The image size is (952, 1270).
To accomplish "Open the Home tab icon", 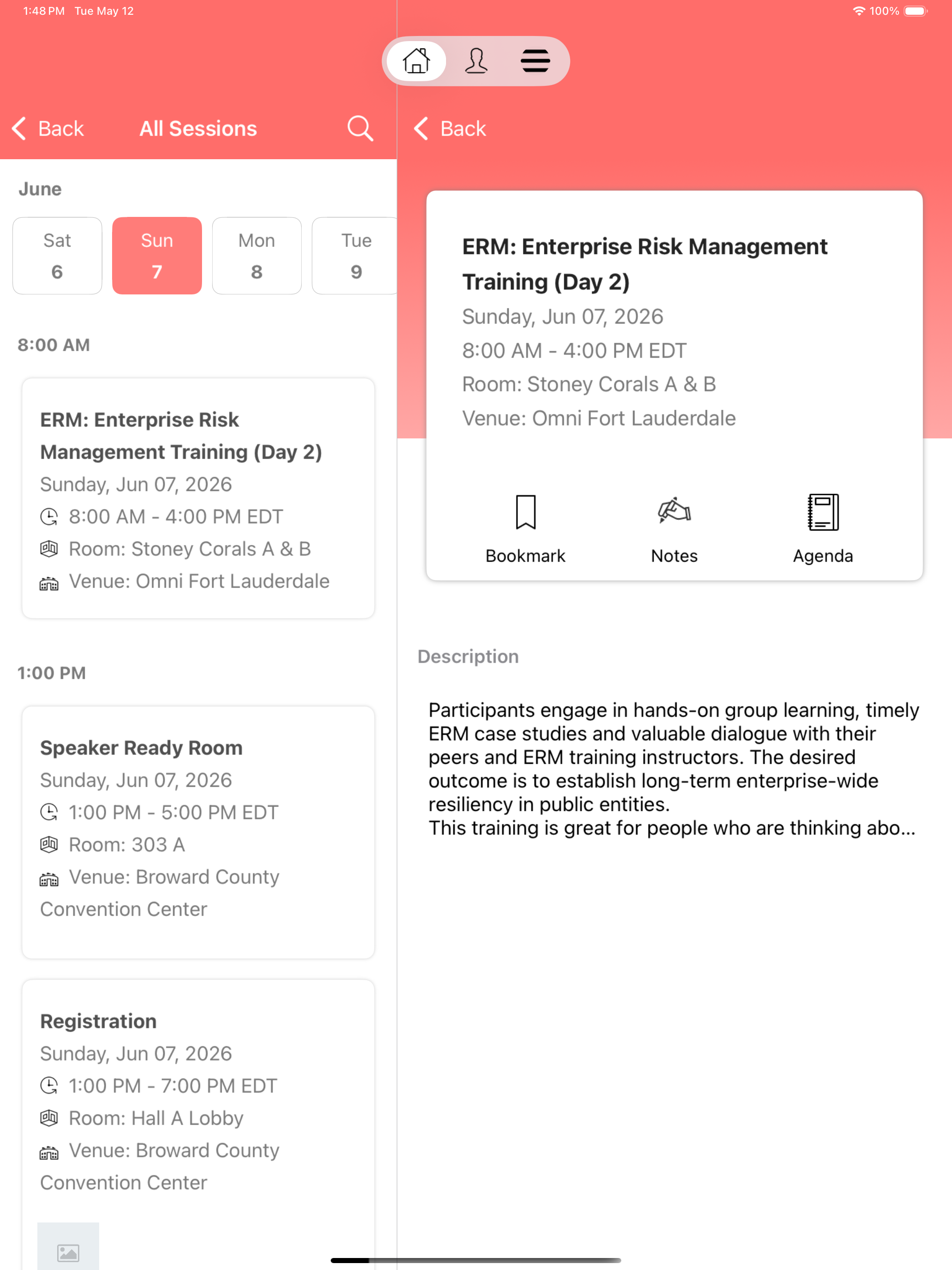I will tap(416, 61).
